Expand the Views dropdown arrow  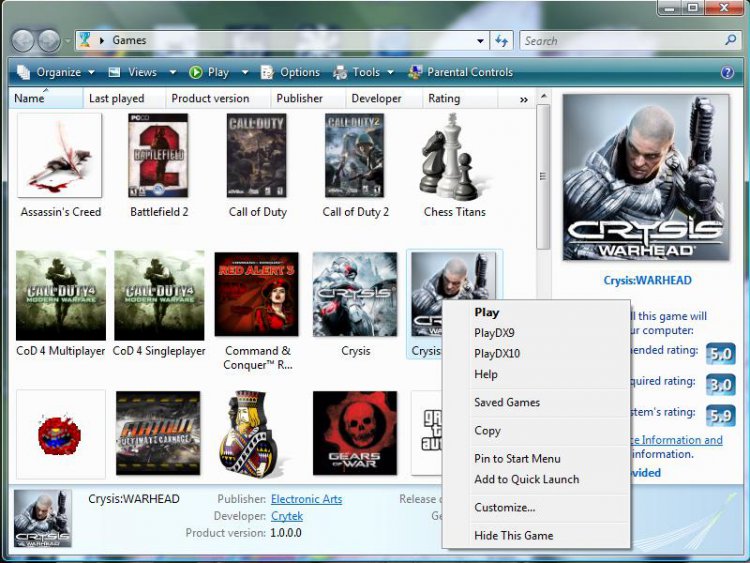[x=173, y=73]
